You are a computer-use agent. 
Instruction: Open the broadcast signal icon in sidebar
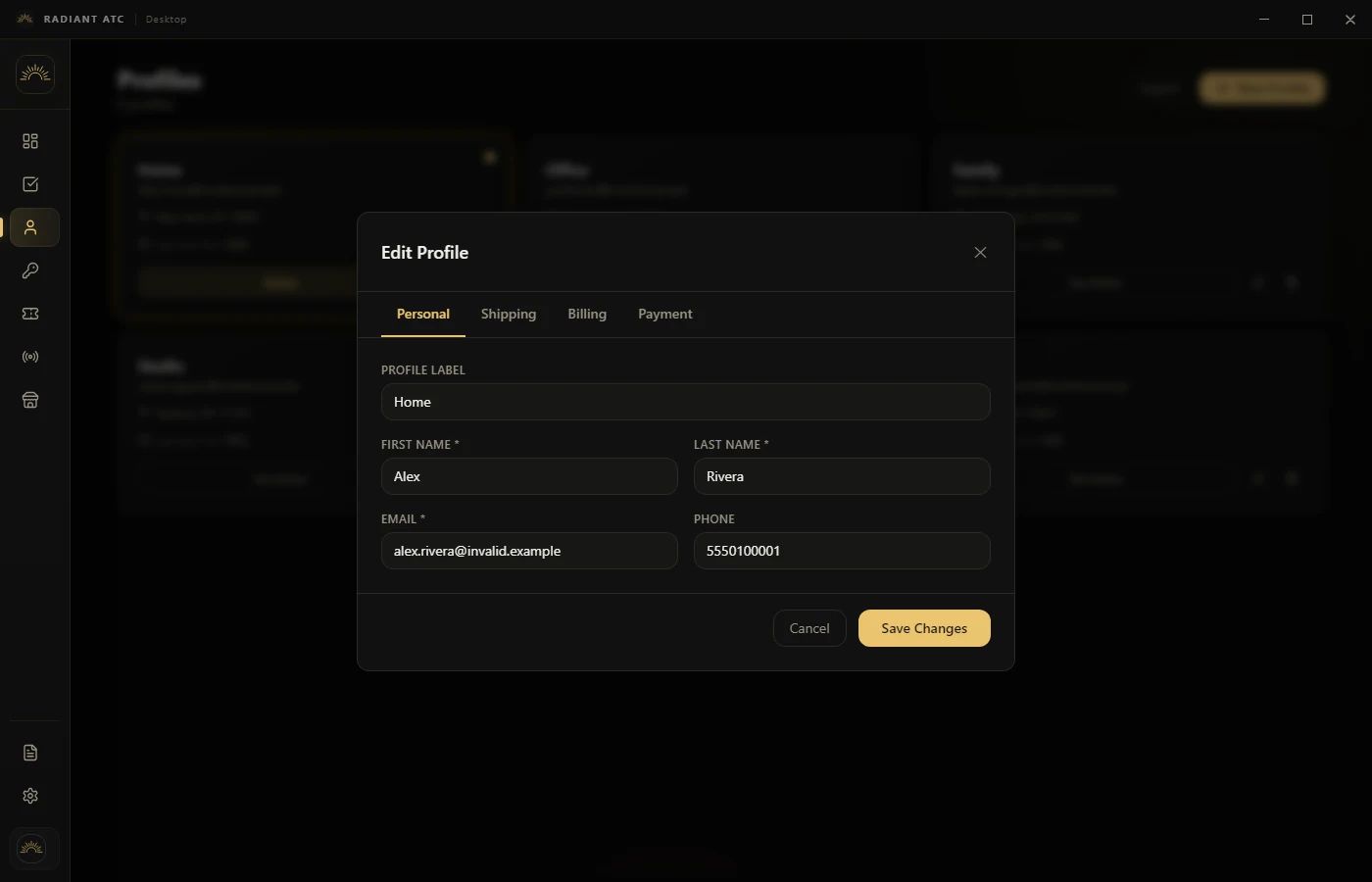coord(30,357)
